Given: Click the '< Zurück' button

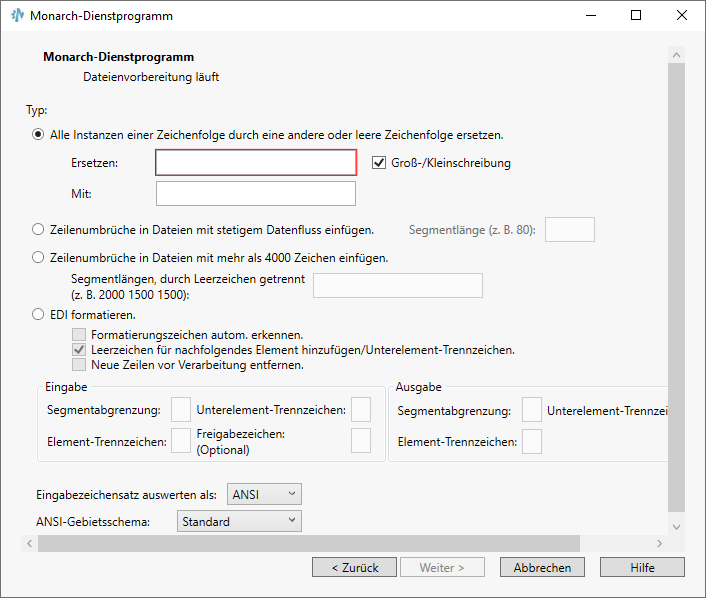Looking at the screenshot, I should (354, 567).
